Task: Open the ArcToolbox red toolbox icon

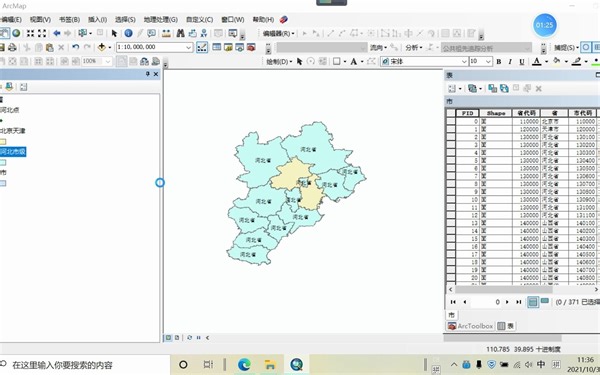Action: point(251,47)
